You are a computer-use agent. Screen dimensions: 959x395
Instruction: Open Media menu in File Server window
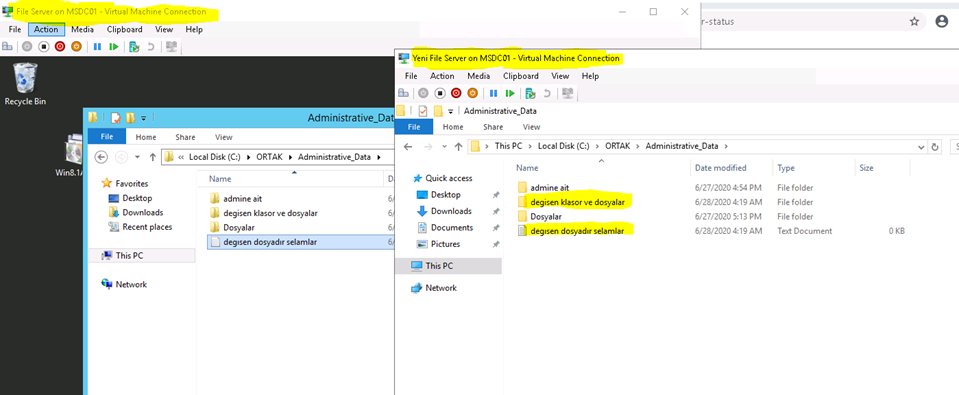(83, 29)
